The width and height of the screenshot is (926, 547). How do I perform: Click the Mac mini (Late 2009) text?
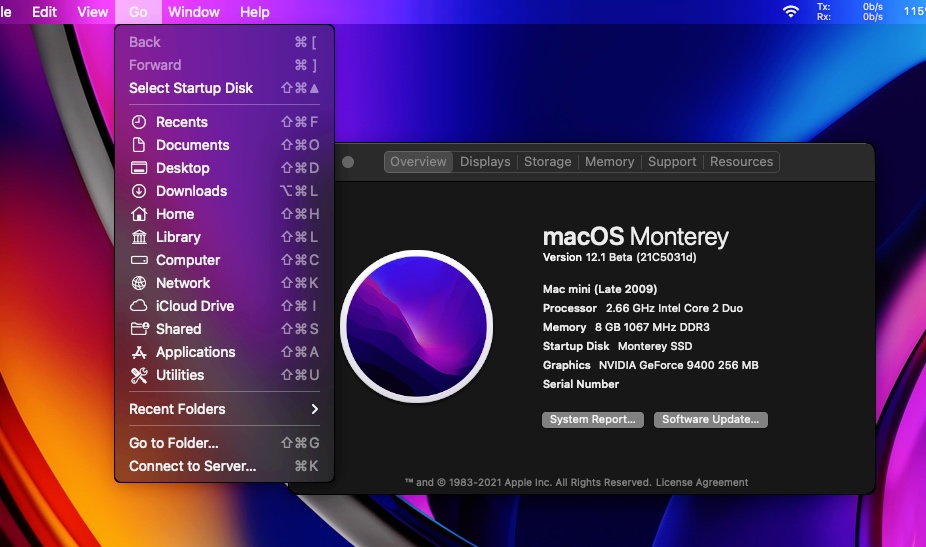[600, 289]
